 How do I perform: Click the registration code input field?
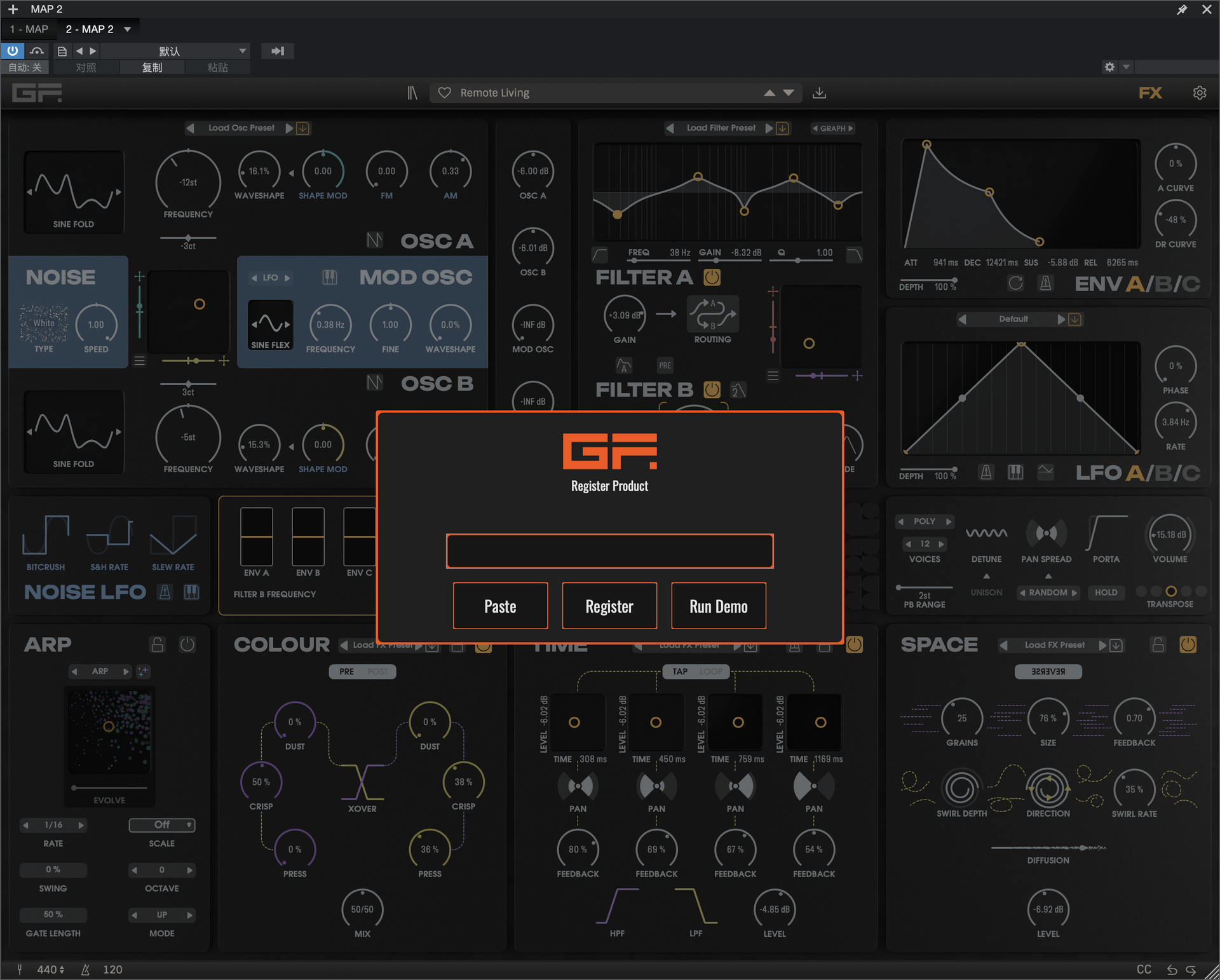tap(609, 551)
